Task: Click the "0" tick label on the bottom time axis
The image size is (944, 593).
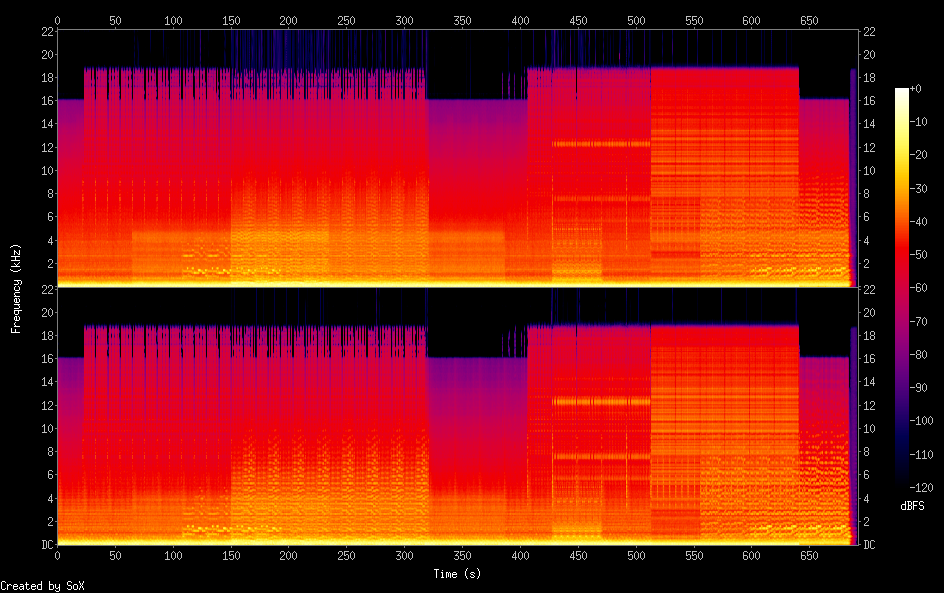Action: coord(57,556)
